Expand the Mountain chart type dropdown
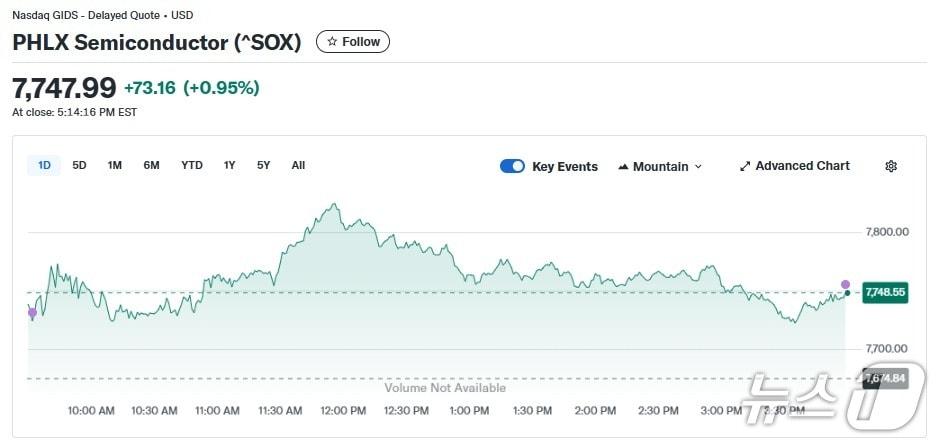939x444 pixels. pos(660,166)
